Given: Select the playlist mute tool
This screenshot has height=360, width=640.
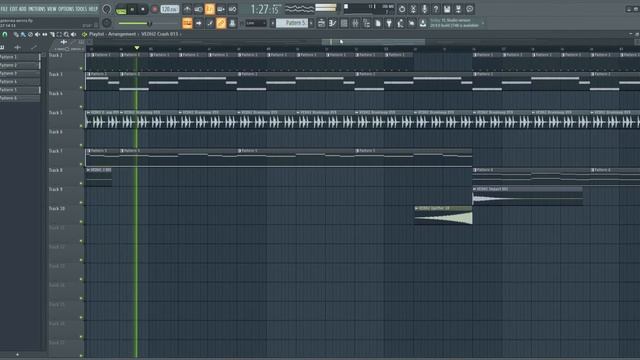Looking at the screenshot, I should 38,35.
